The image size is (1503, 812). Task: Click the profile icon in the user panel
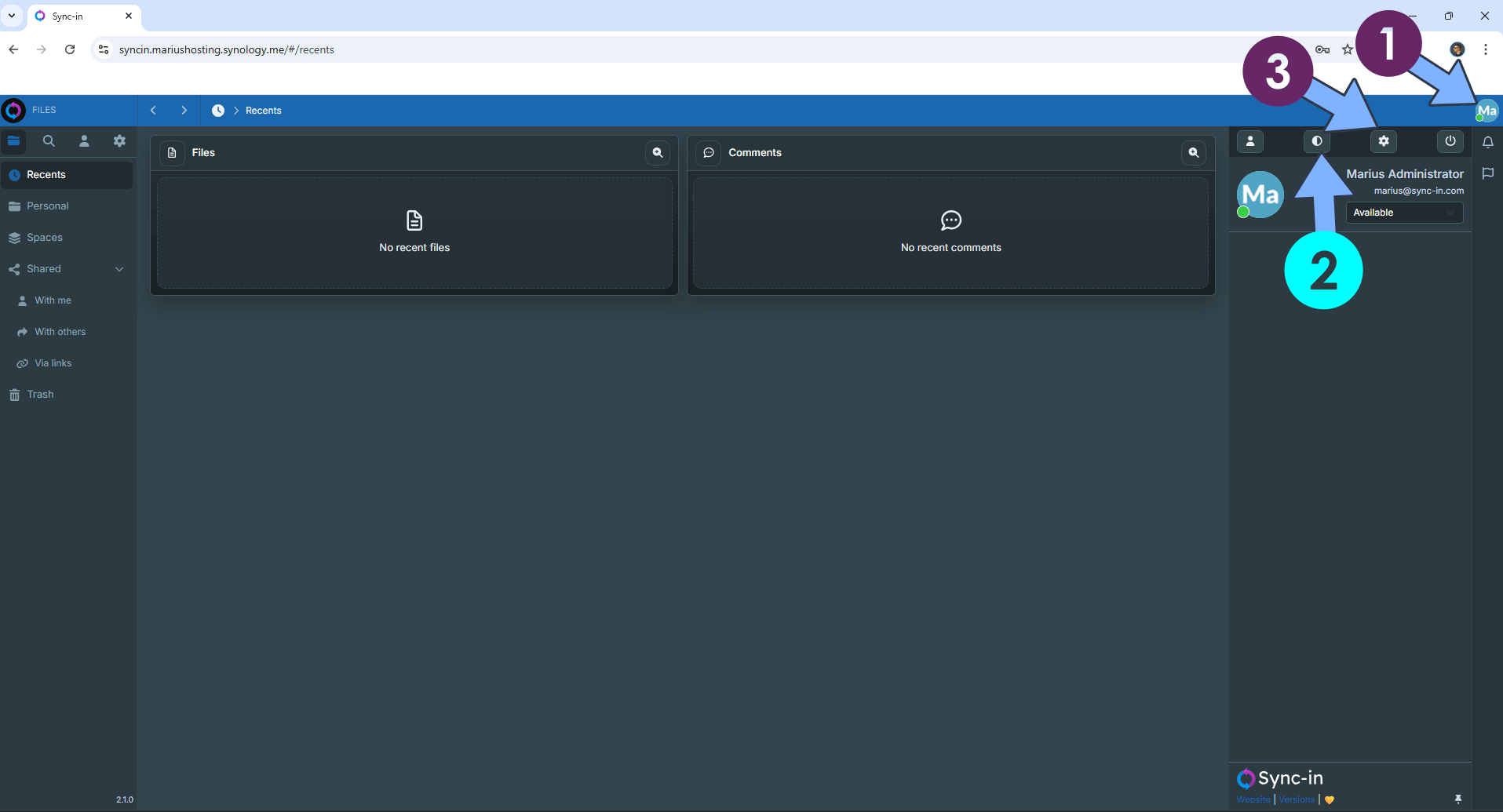[x=1250, y=142]
